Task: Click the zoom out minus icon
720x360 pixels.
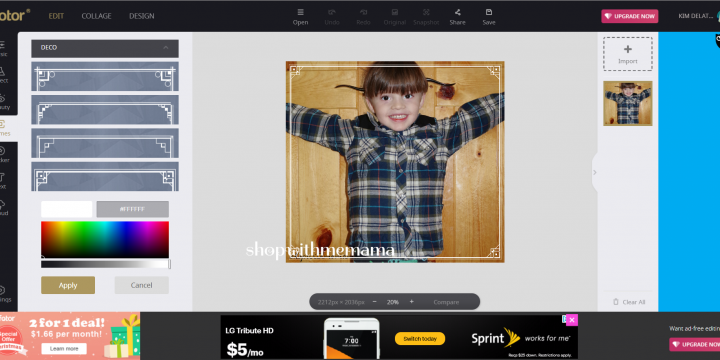Action: pos(375,302)
